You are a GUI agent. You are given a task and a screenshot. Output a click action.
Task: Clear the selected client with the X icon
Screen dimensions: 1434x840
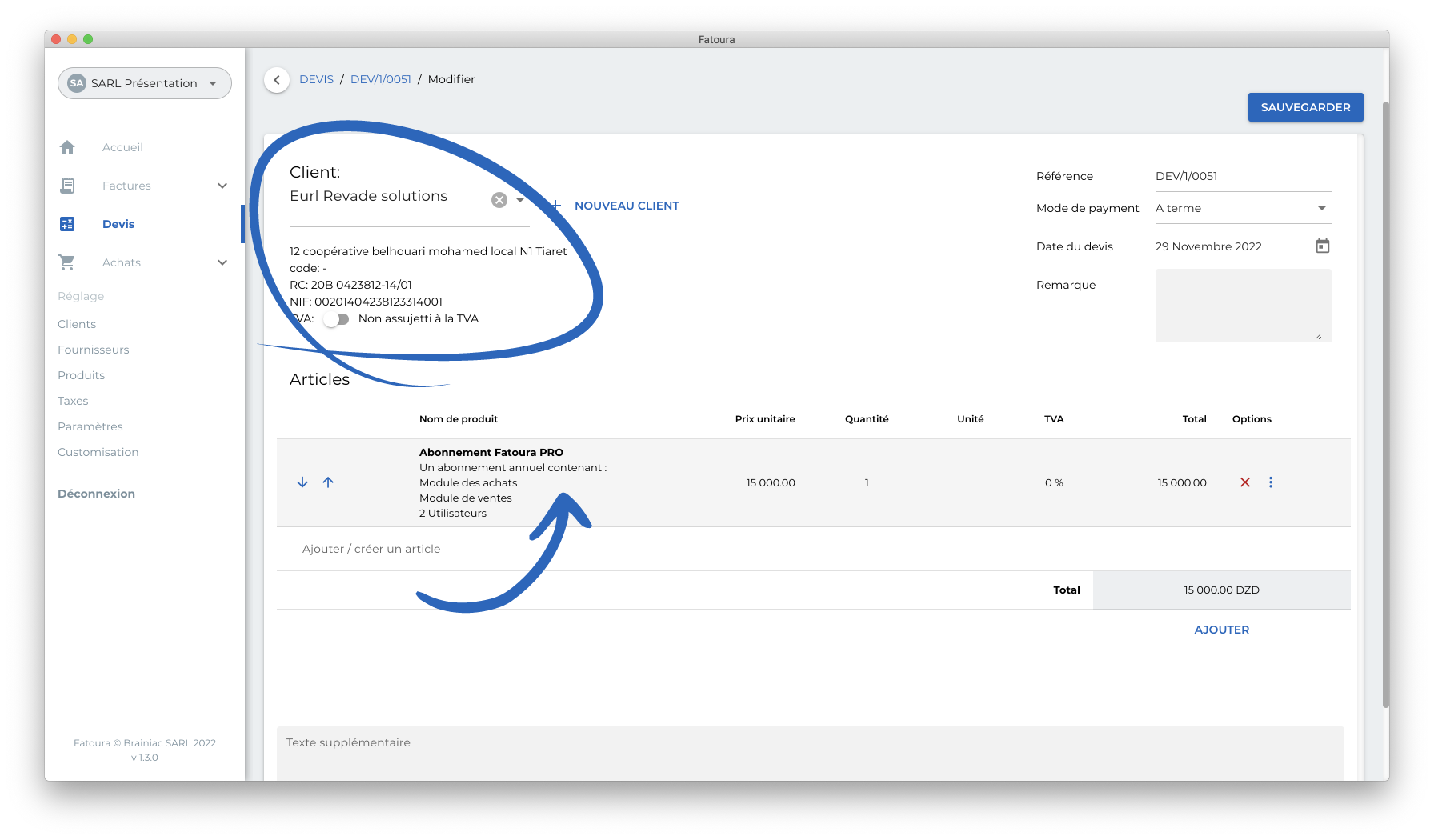point(499,199)
